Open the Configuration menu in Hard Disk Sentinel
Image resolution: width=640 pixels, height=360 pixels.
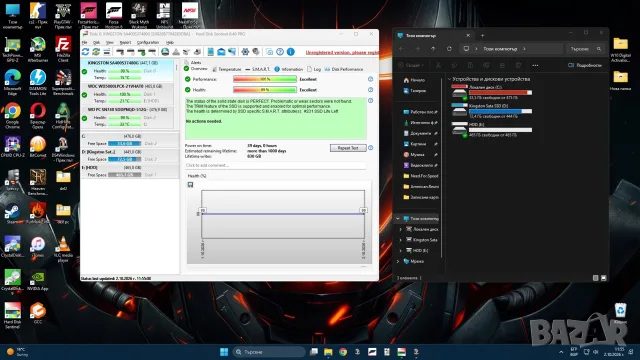pyautogui.click(x=148, y=42)
